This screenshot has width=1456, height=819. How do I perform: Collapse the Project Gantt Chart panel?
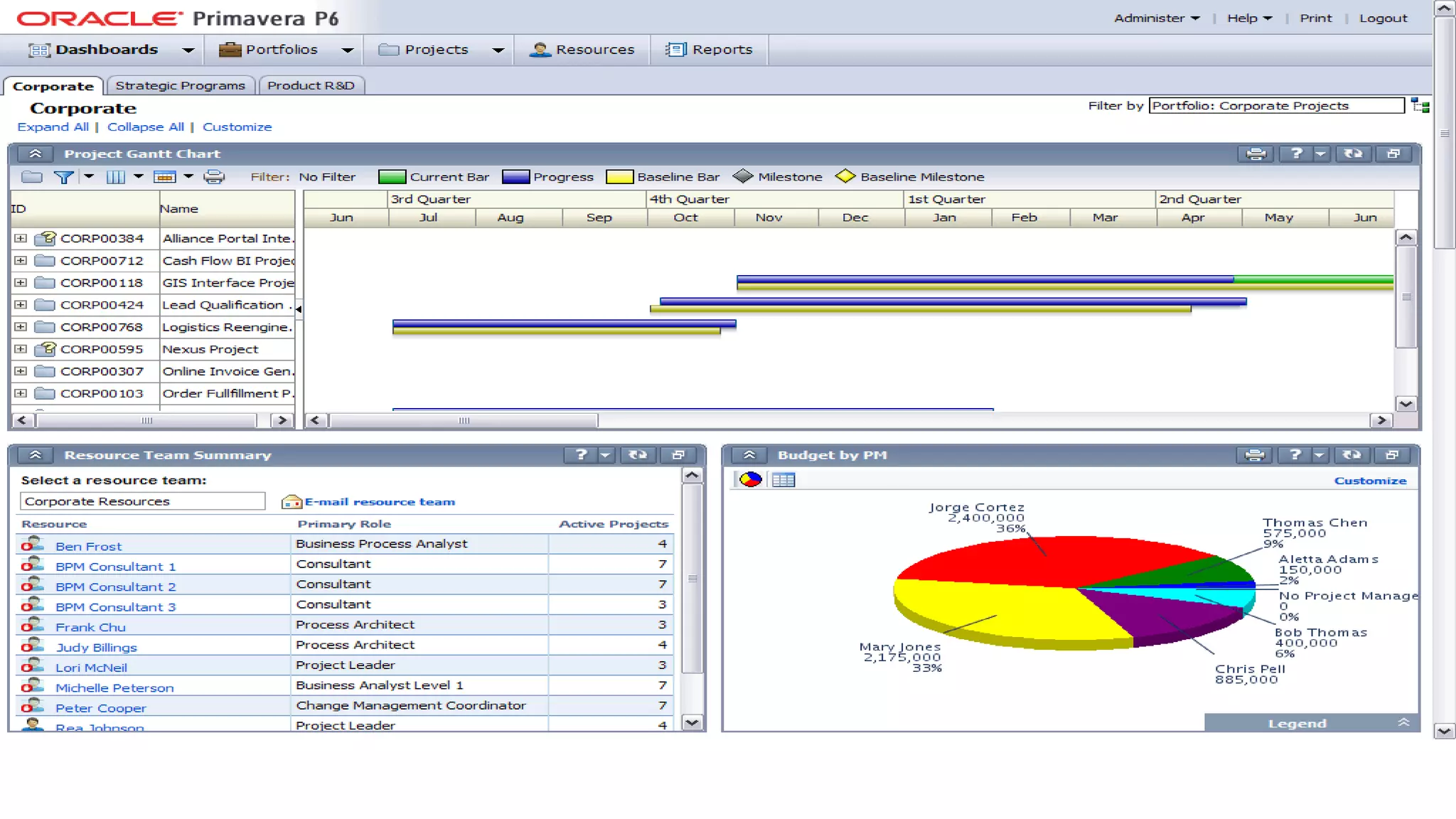36,154
